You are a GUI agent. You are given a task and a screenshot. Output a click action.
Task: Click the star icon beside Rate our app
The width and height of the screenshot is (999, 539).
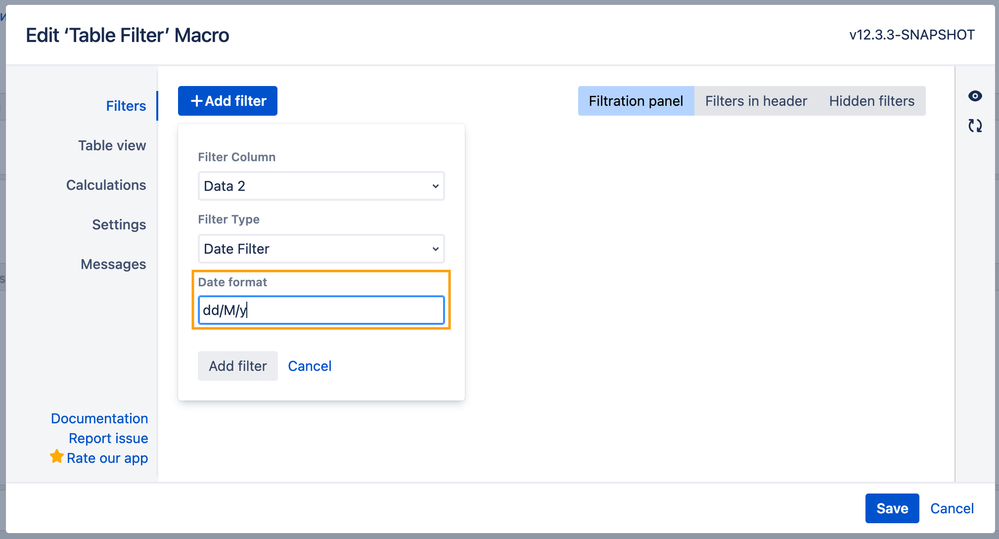point(57,456)
